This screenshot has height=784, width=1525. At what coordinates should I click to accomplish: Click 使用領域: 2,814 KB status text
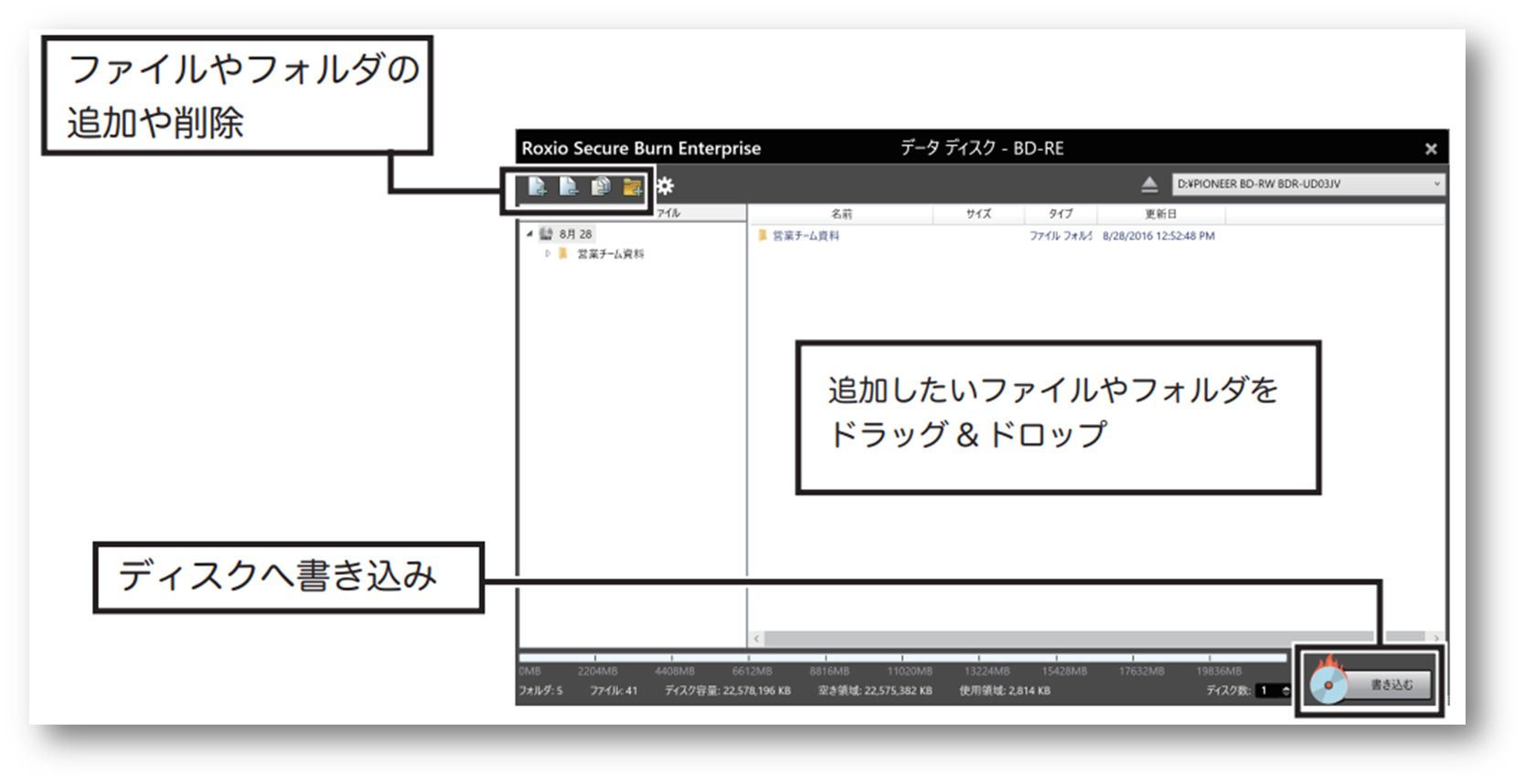[x=1005, y=691]
